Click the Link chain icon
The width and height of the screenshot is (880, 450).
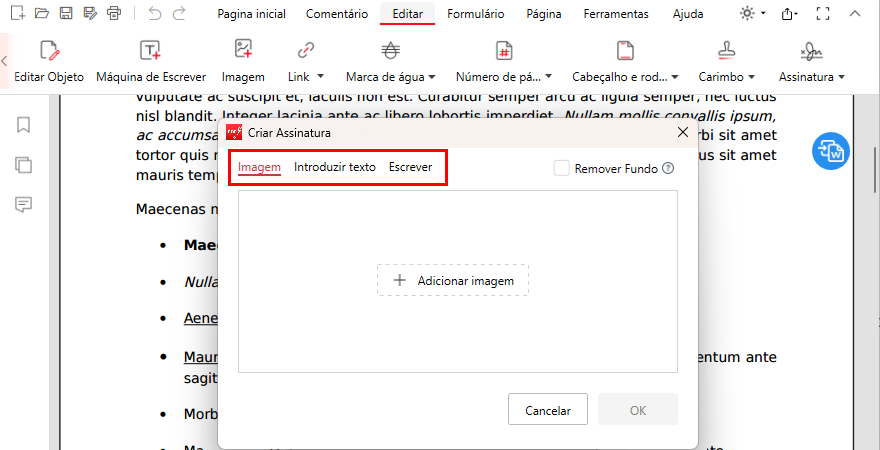[305, 50]
